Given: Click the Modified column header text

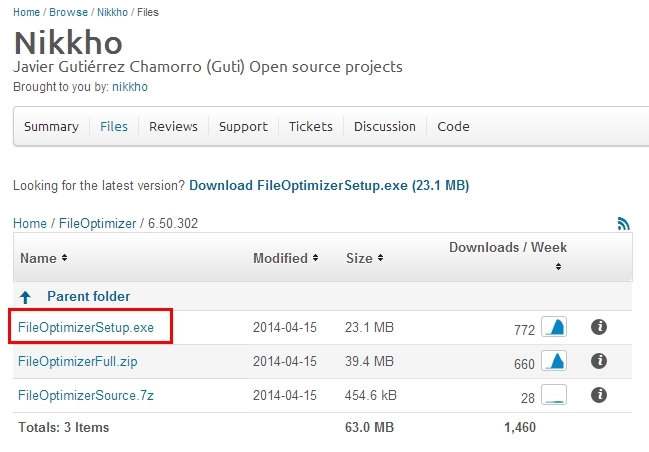Looking at the screenshot, I should click(280, 258).
